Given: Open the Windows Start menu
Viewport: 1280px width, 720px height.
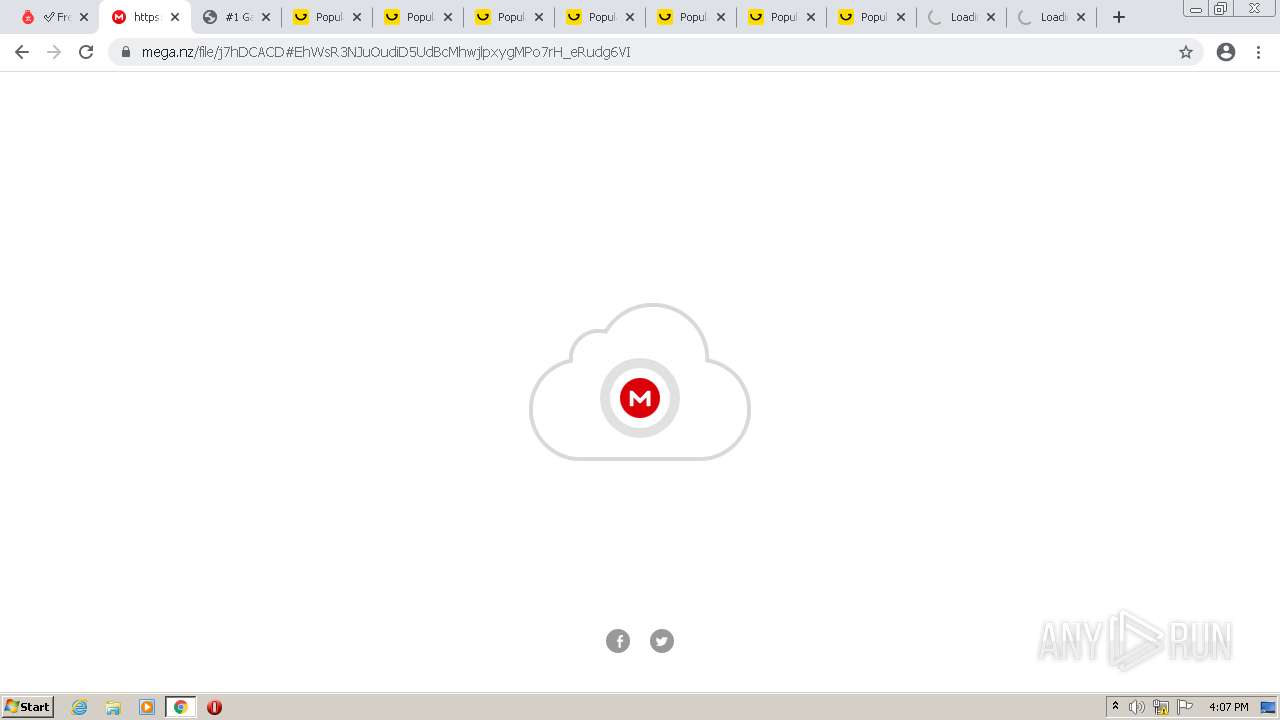Looking at the screenshot, I should point(28,707).
